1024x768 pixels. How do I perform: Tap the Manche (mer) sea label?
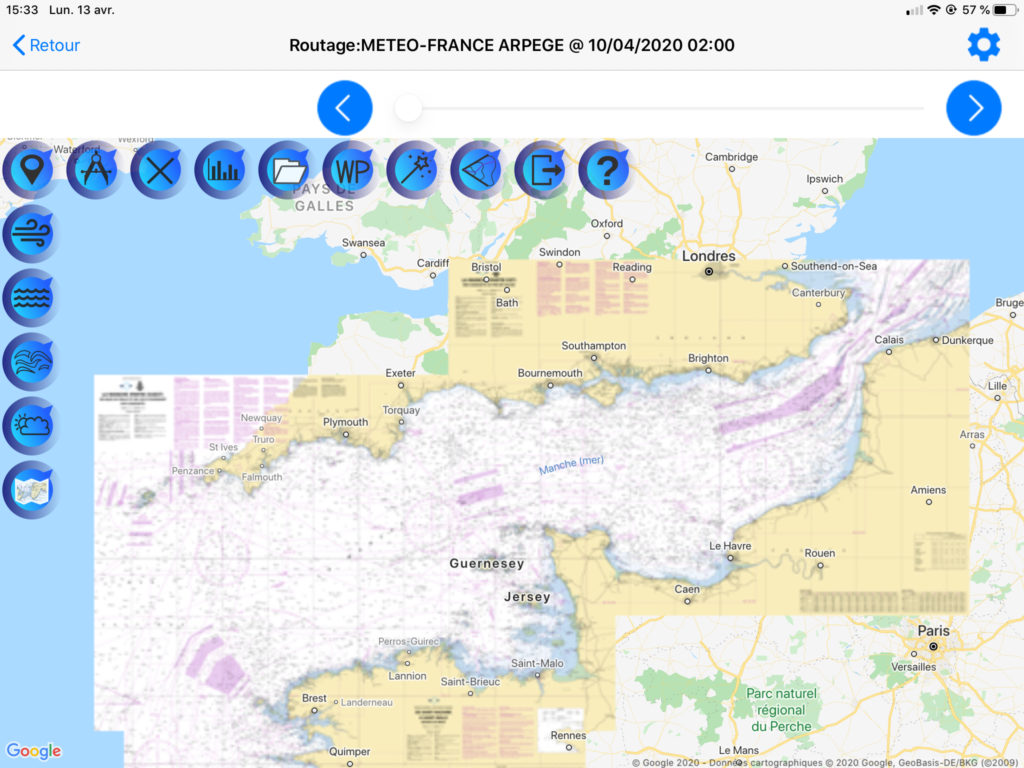coord(571,464)
